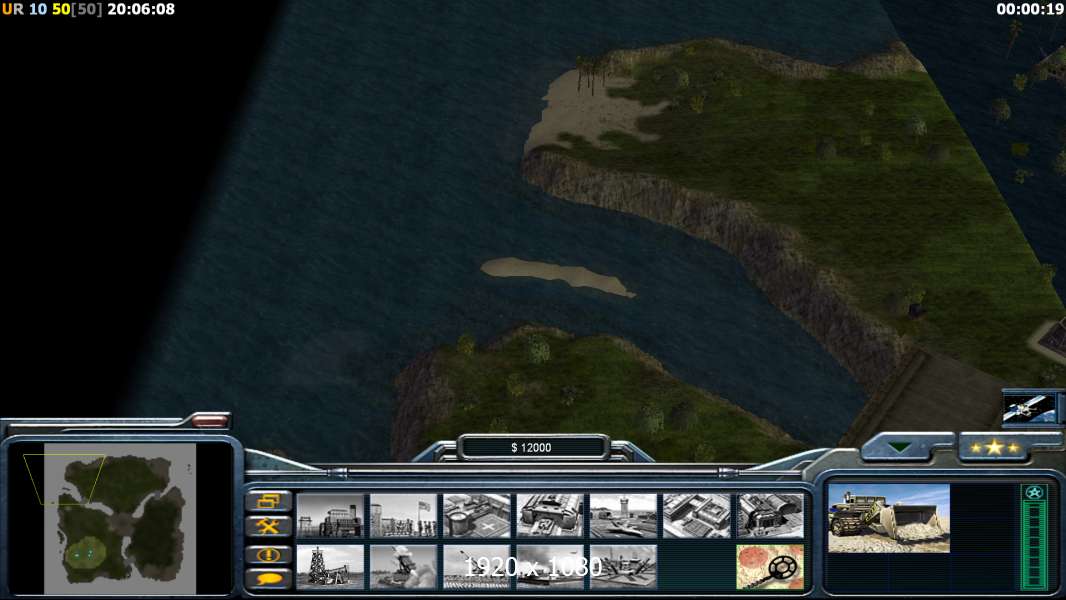This screenshot has width=1066, height=600.
Task: Click the $ 12000 money display
Action: pos(532,448)
